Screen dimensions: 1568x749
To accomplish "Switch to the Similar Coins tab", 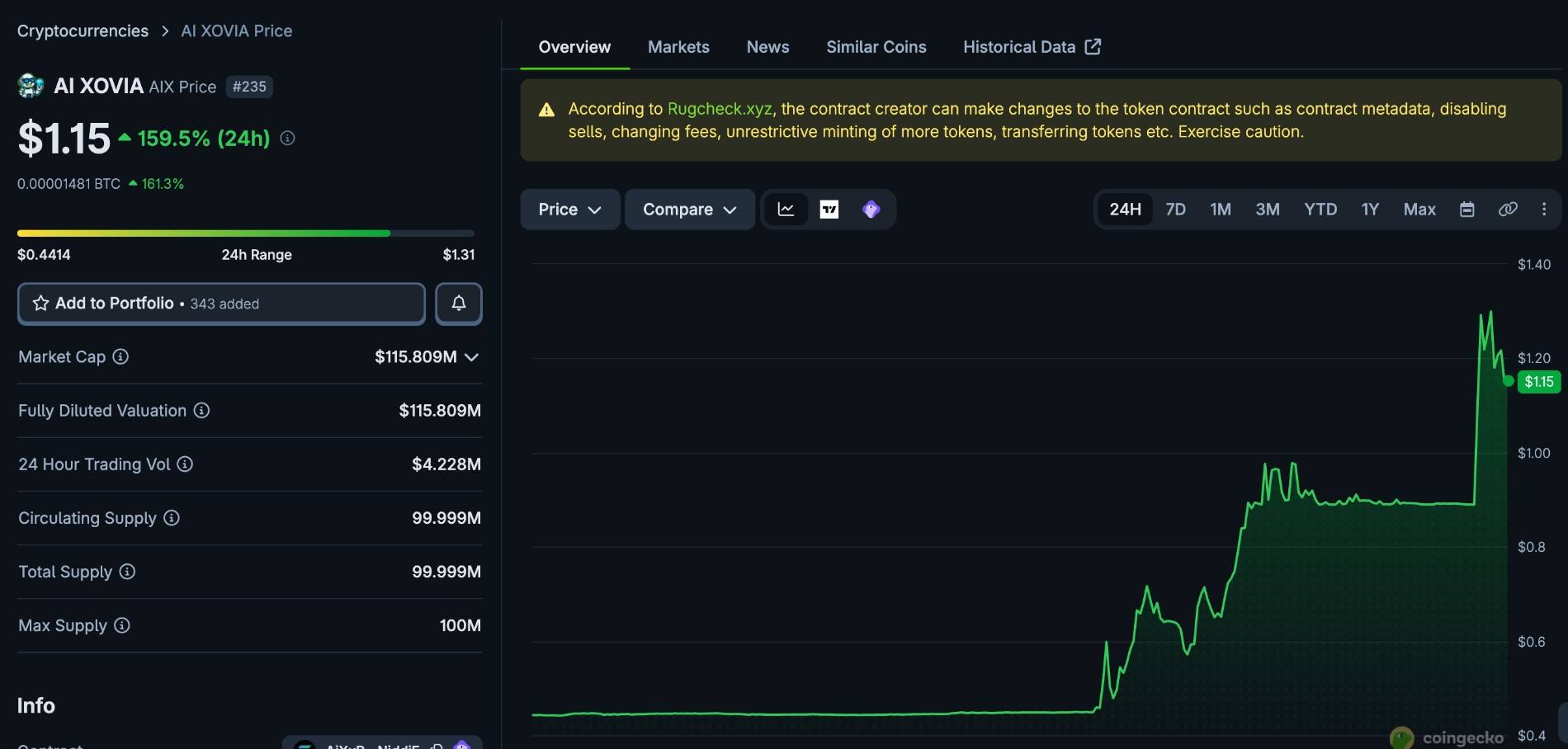I will (876, 47).
